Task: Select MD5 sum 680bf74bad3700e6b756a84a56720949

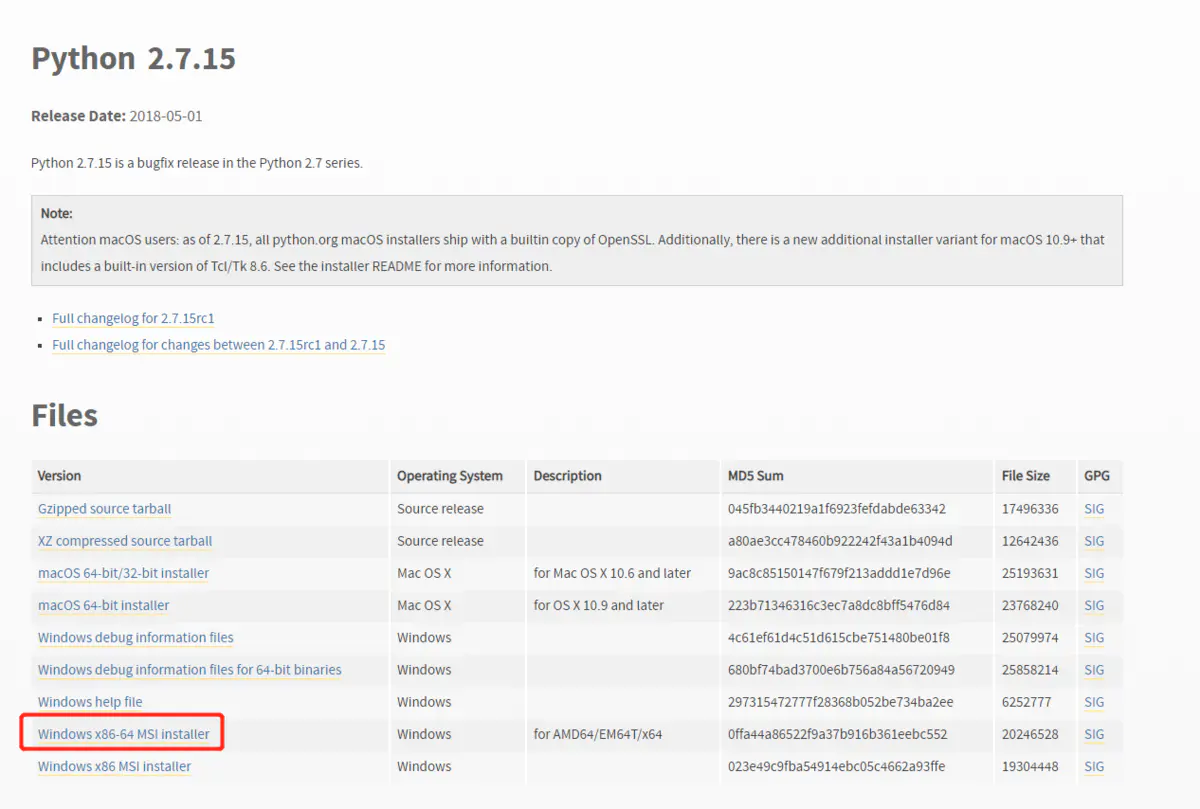Action: click(841, 669)
